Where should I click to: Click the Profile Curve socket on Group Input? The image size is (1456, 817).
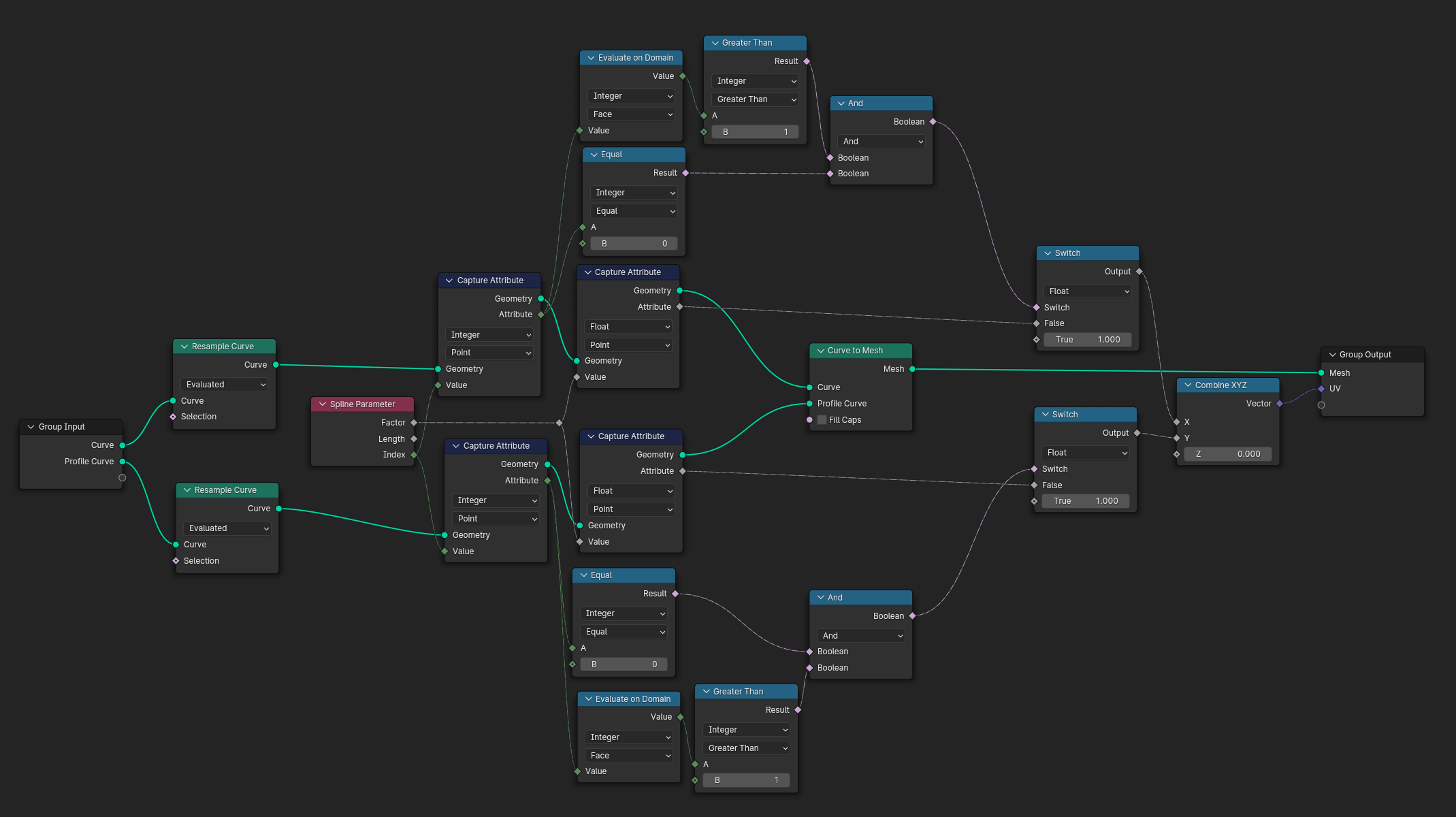click(x=123, y=462)
